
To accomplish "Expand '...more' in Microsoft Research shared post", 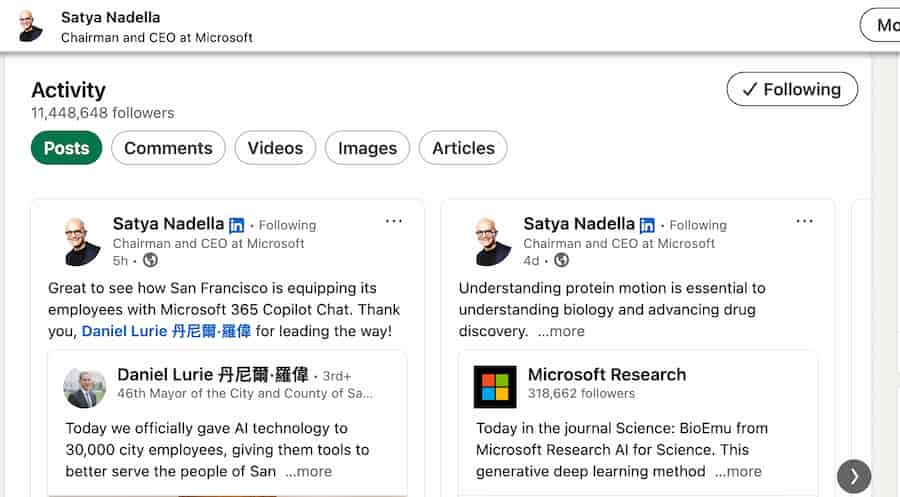I will click(x=738, y=471).
